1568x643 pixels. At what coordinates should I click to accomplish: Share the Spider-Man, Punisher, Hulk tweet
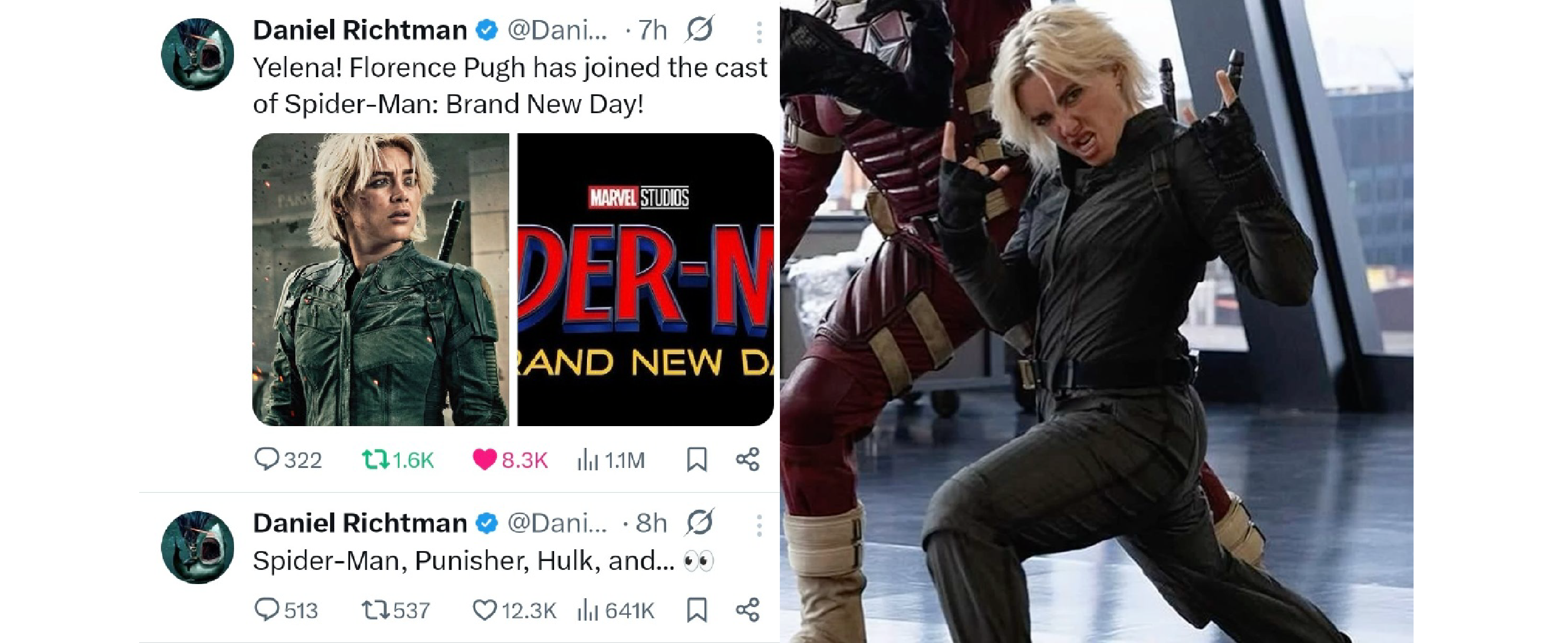click(747, 609)
